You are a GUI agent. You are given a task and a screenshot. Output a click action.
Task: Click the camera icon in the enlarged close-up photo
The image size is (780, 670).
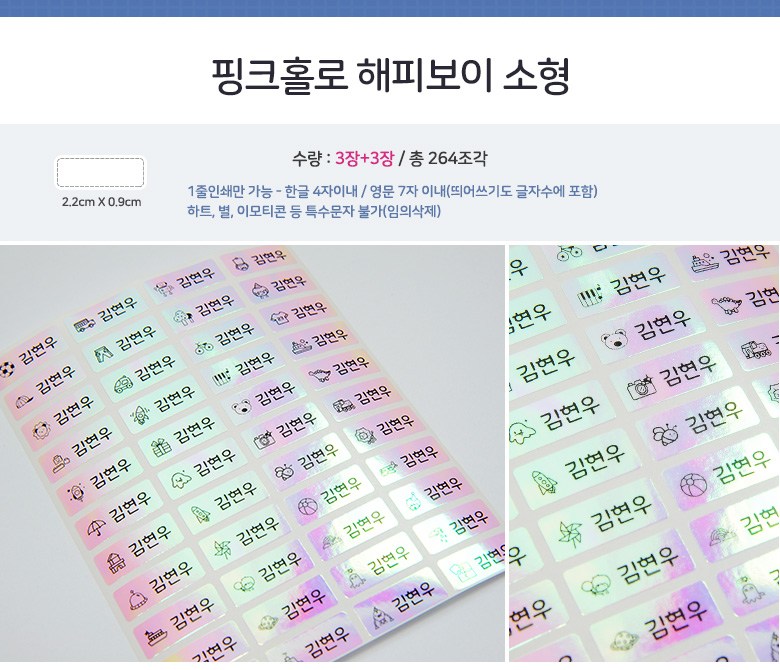coord(641,387)
